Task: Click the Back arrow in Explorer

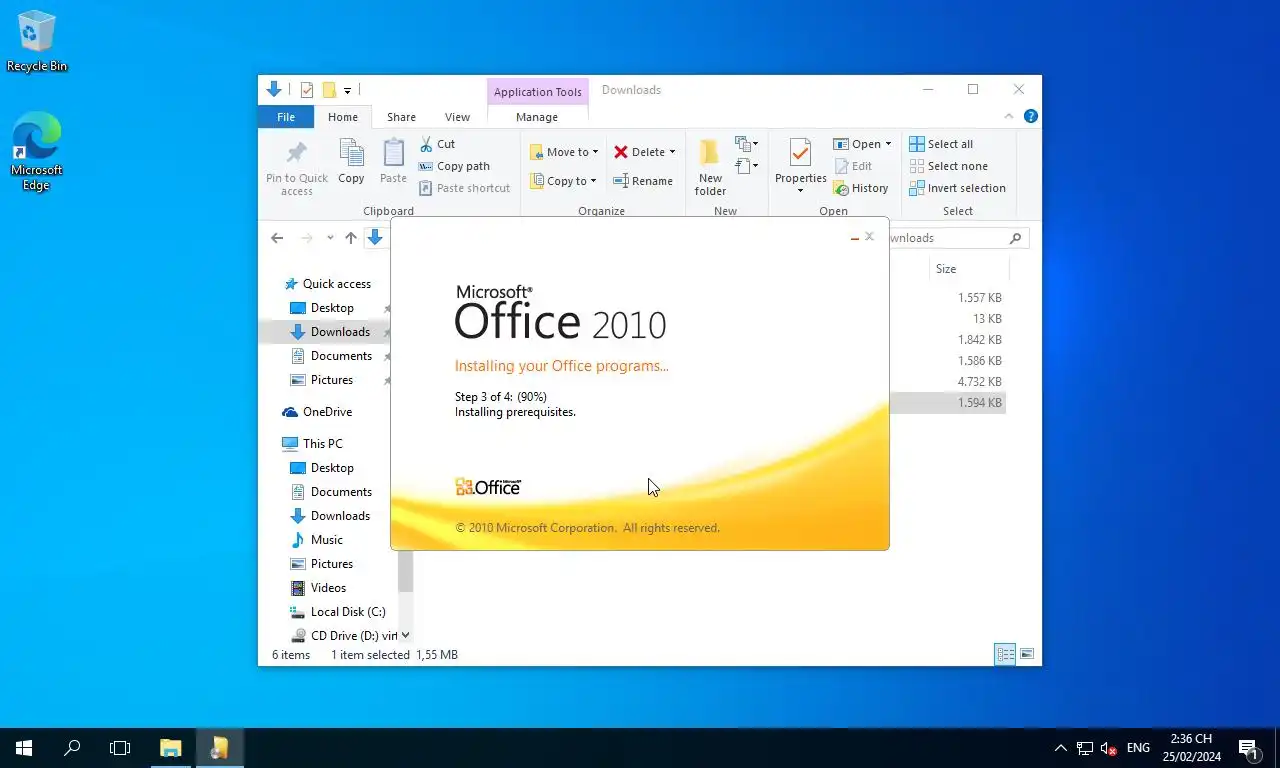Action: [277, 238]
